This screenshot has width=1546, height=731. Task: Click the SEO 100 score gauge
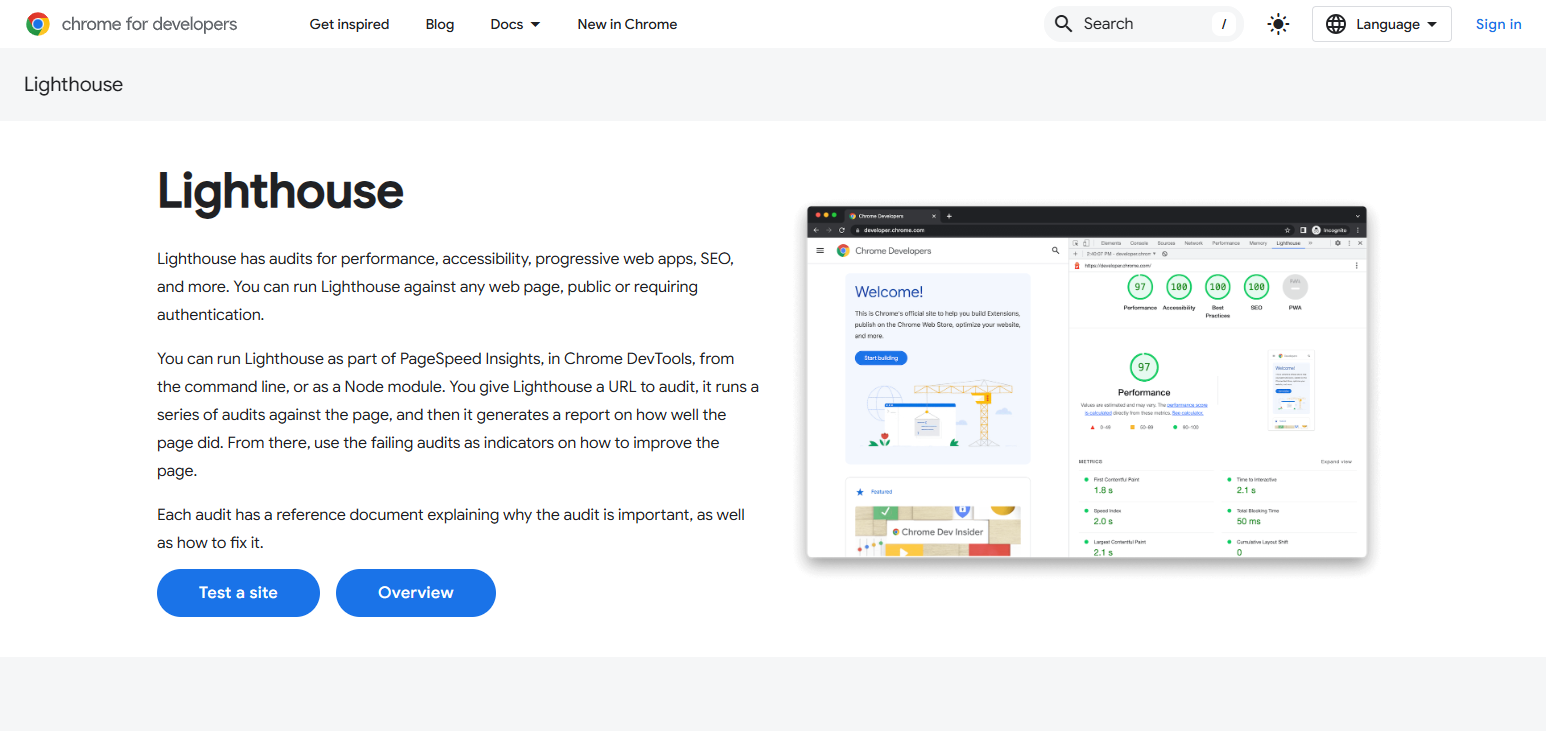1256,287
